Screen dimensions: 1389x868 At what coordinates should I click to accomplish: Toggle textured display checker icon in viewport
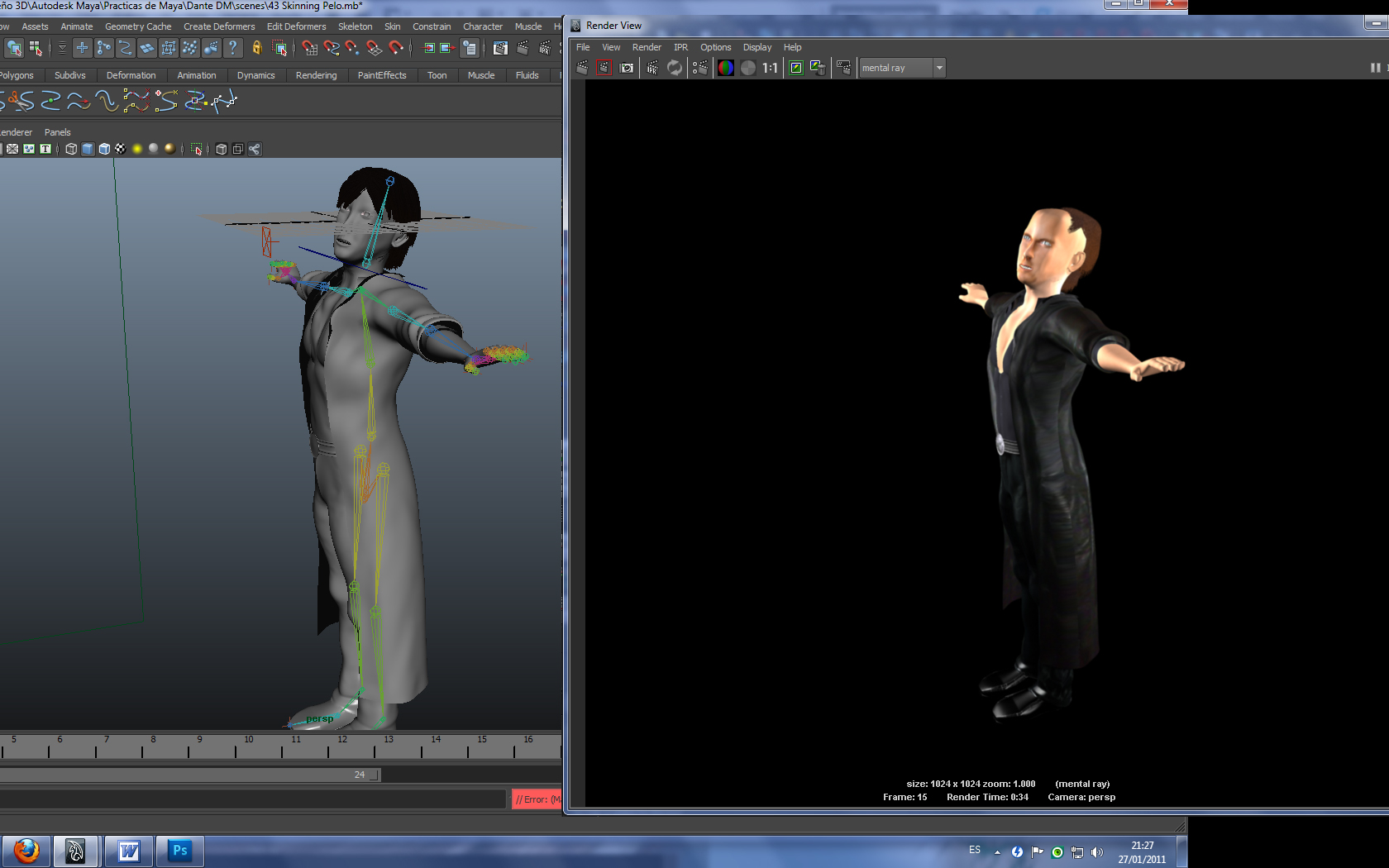[x=121, y=149]
